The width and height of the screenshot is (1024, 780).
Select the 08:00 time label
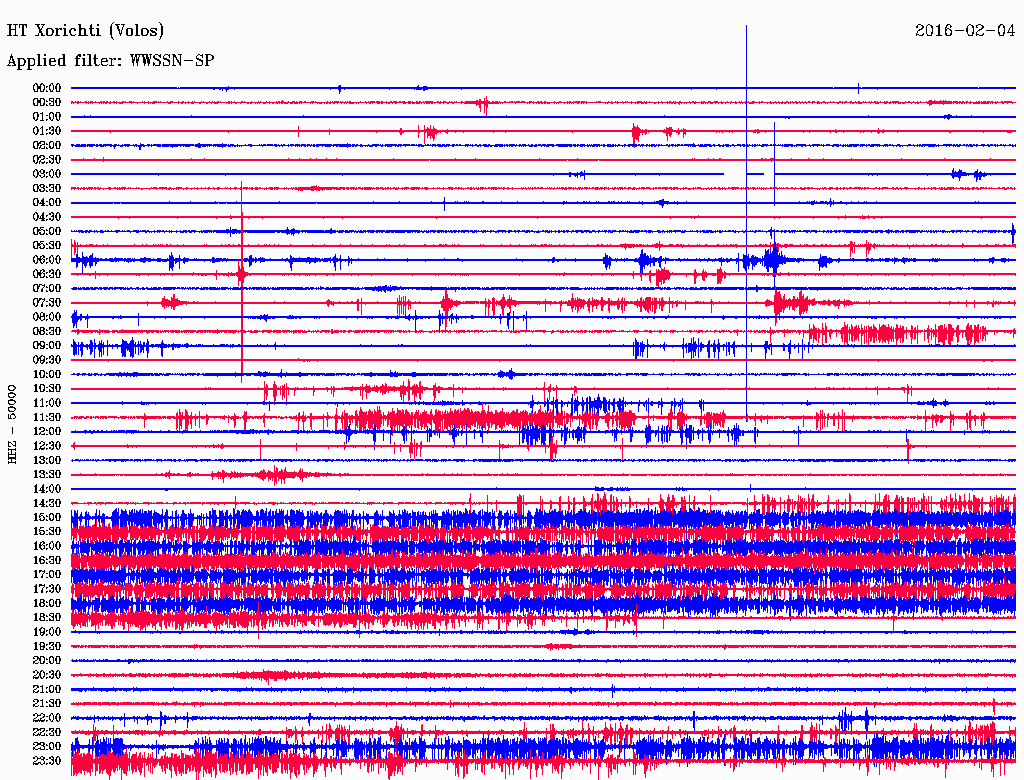pyautogui.click(x=47, y=317)
